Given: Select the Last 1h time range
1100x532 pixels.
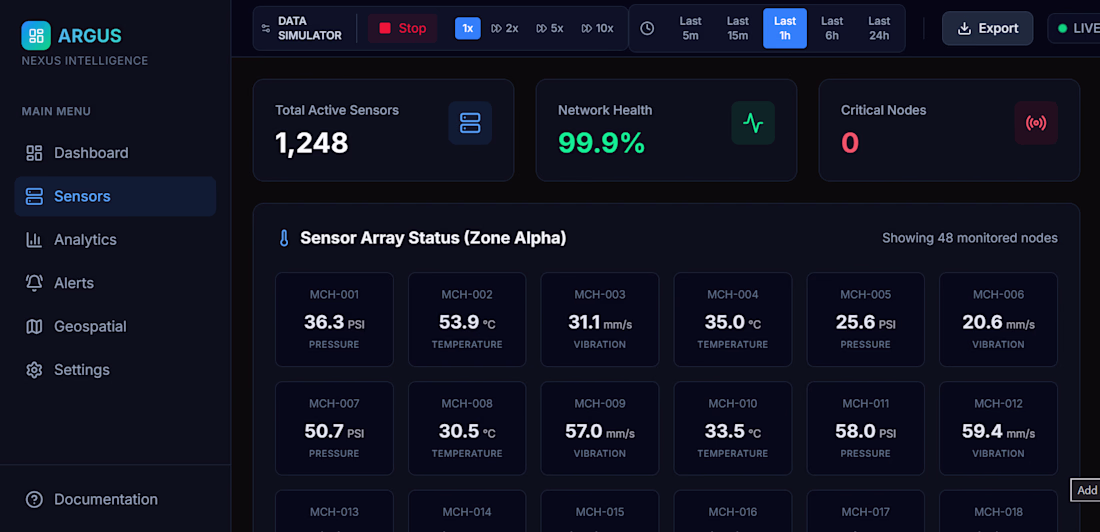Looking at the screenshot, I should pyautogui.click(x=785, y=28).
